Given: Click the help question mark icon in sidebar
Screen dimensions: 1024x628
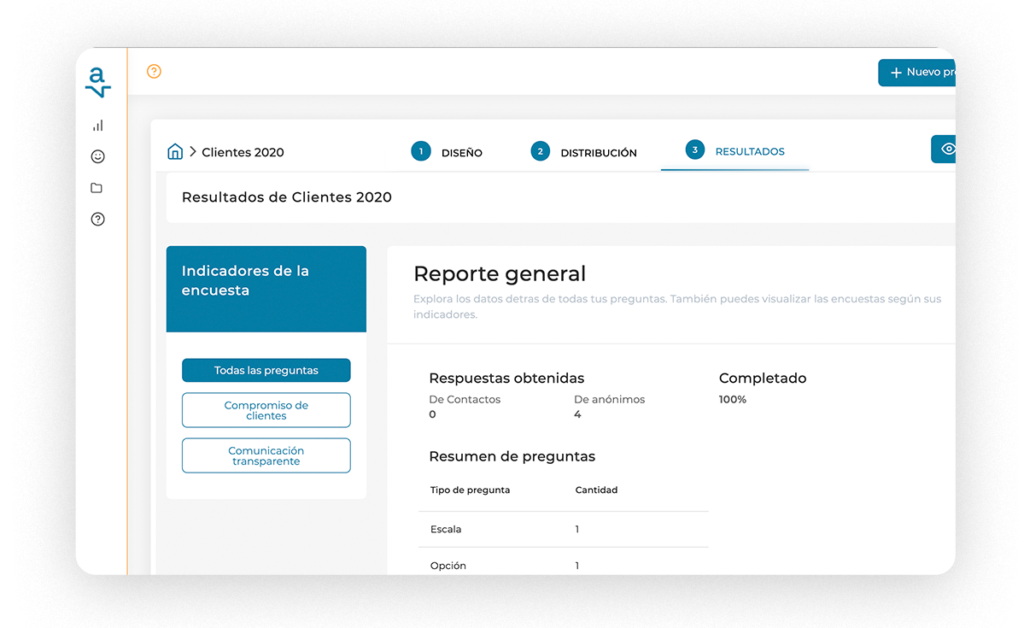Looking at the screenshot, I should pos(97,218).
